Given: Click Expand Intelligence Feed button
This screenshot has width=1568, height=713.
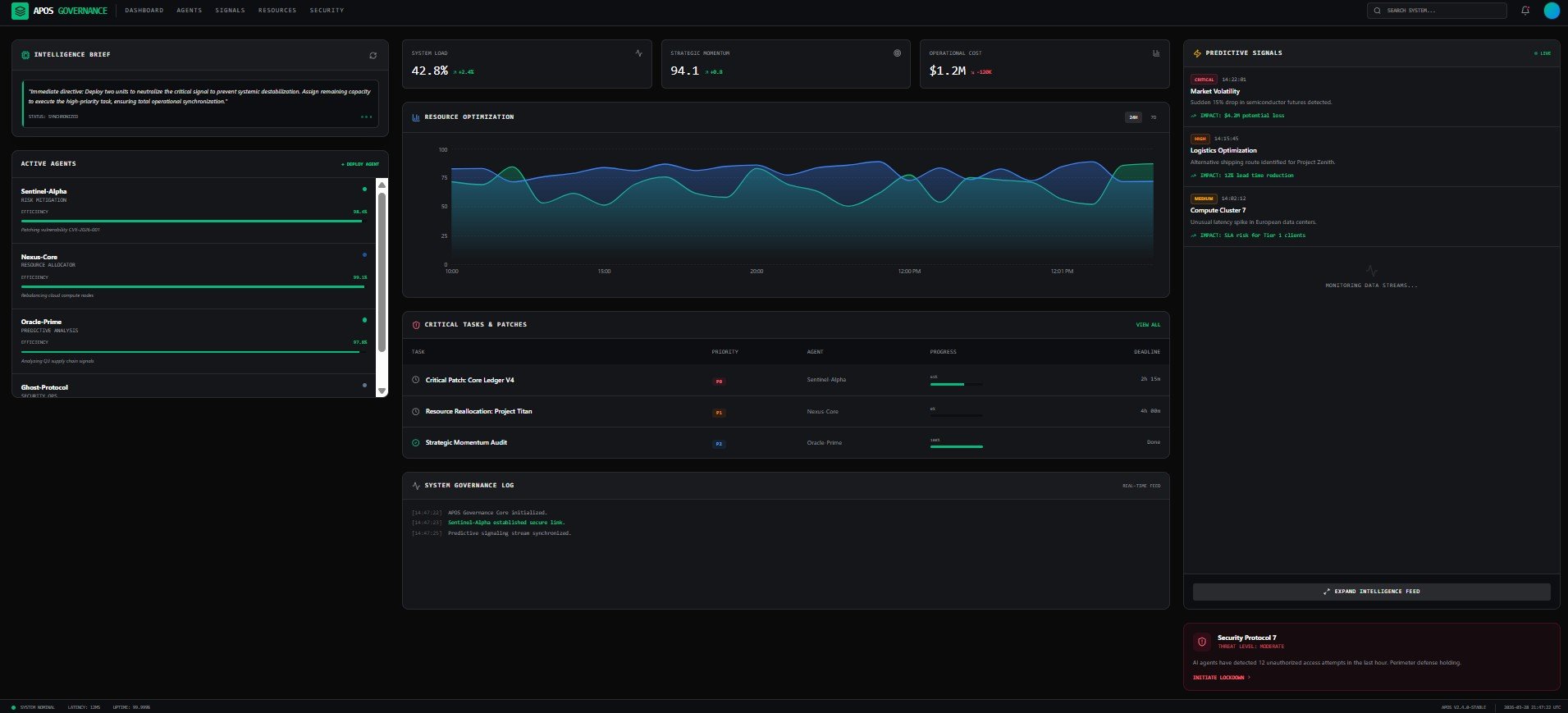Looking at the screenshot, I should tap(1371, 592).
